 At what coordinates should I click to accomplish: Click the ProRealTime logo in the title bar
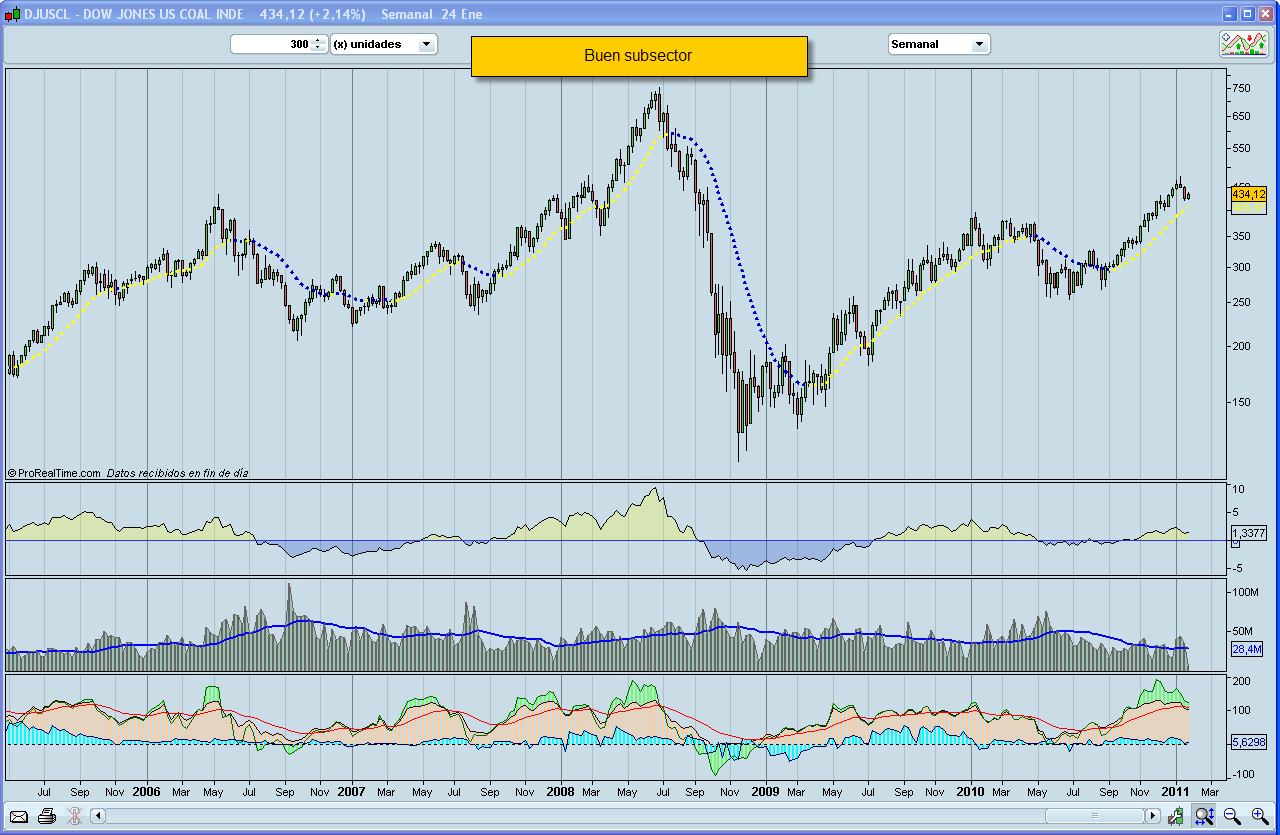point(11,14)
